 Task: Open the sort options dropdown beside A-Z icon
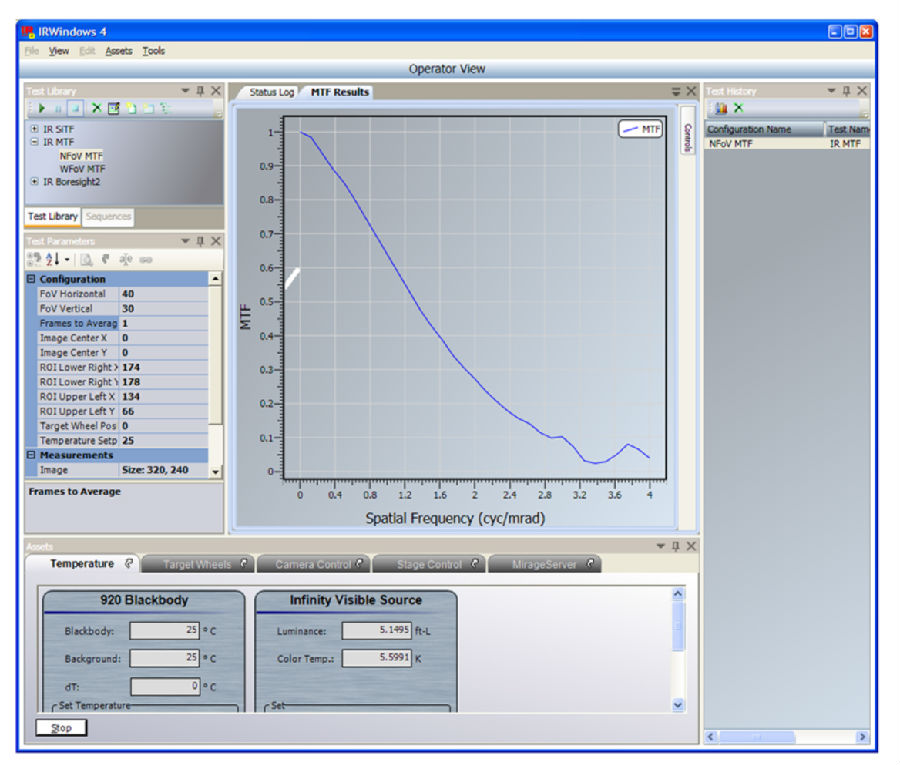pyautogui.click(x=67, y=260)
